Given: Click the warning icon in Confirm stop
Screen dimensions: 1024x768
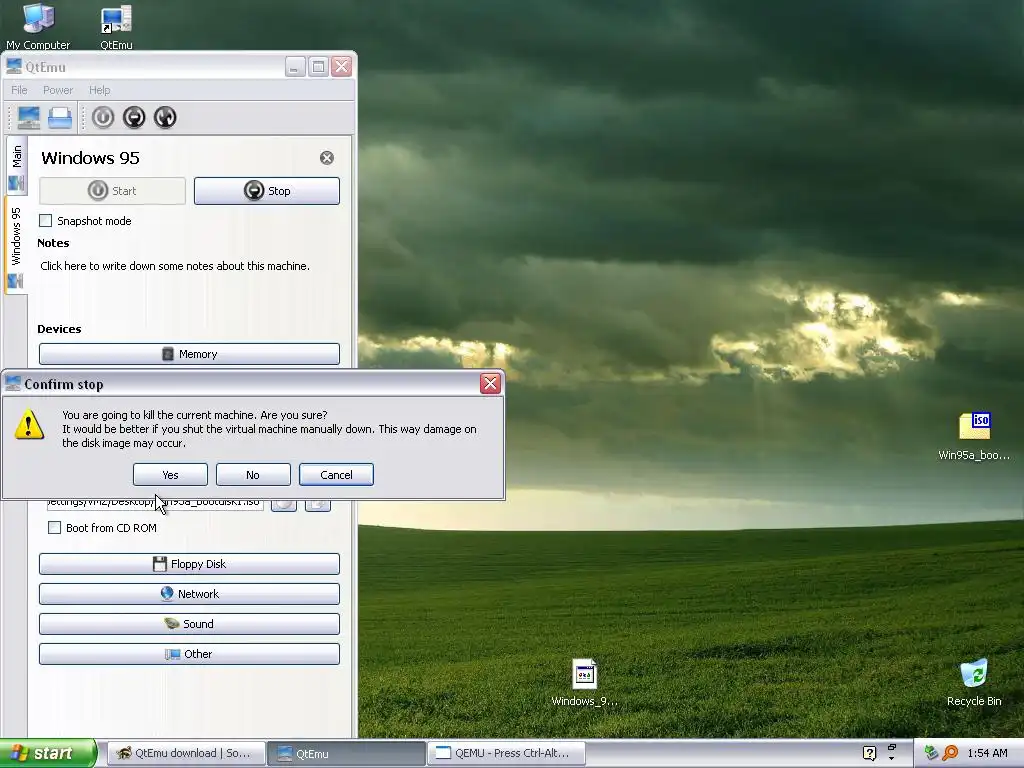Looking at the screenshot, I should coord(29,424).
